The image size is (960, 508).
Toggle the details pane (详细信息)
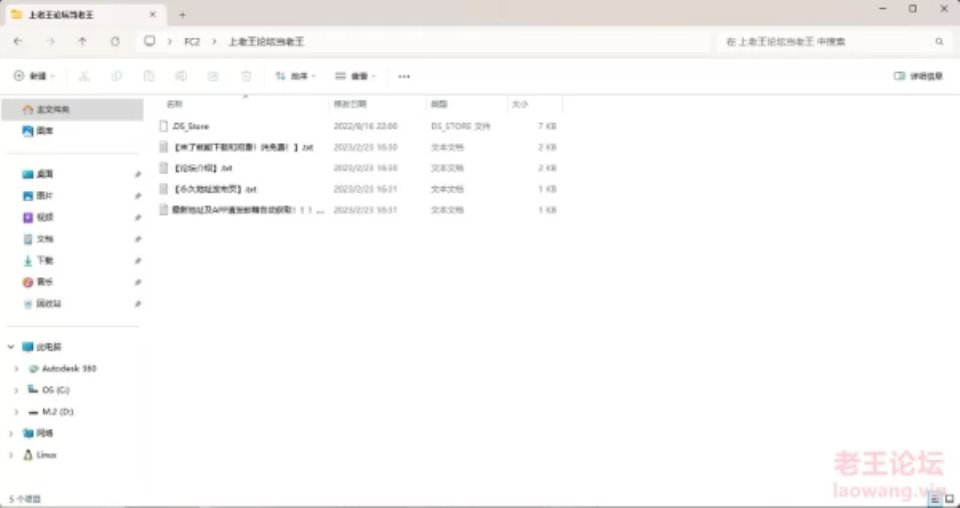coord(918,76)
